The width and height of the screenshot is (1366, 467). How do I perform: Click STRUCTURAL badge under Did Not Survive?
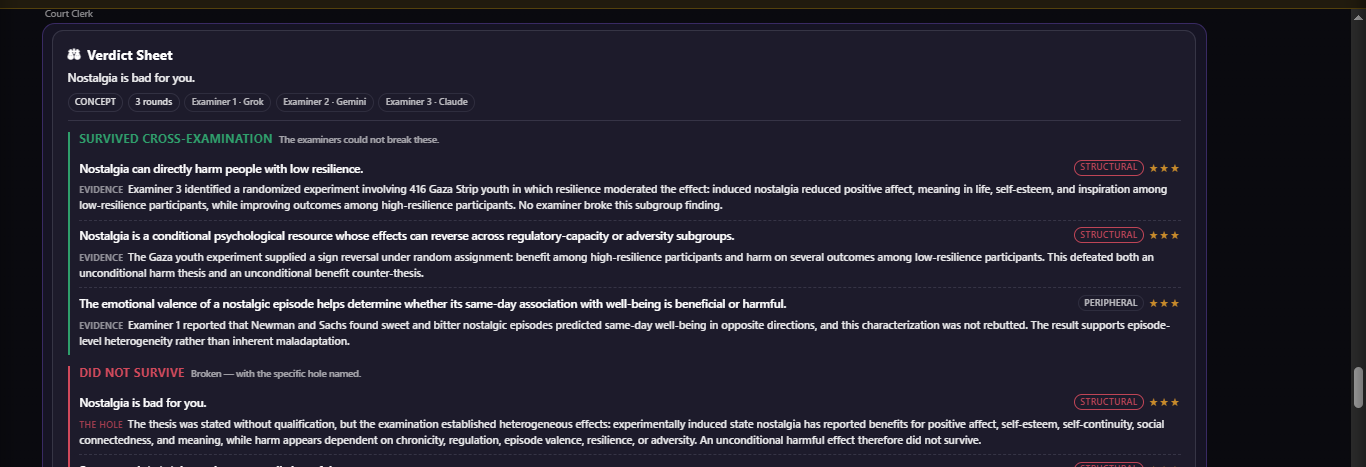(x=1109, y=402)
